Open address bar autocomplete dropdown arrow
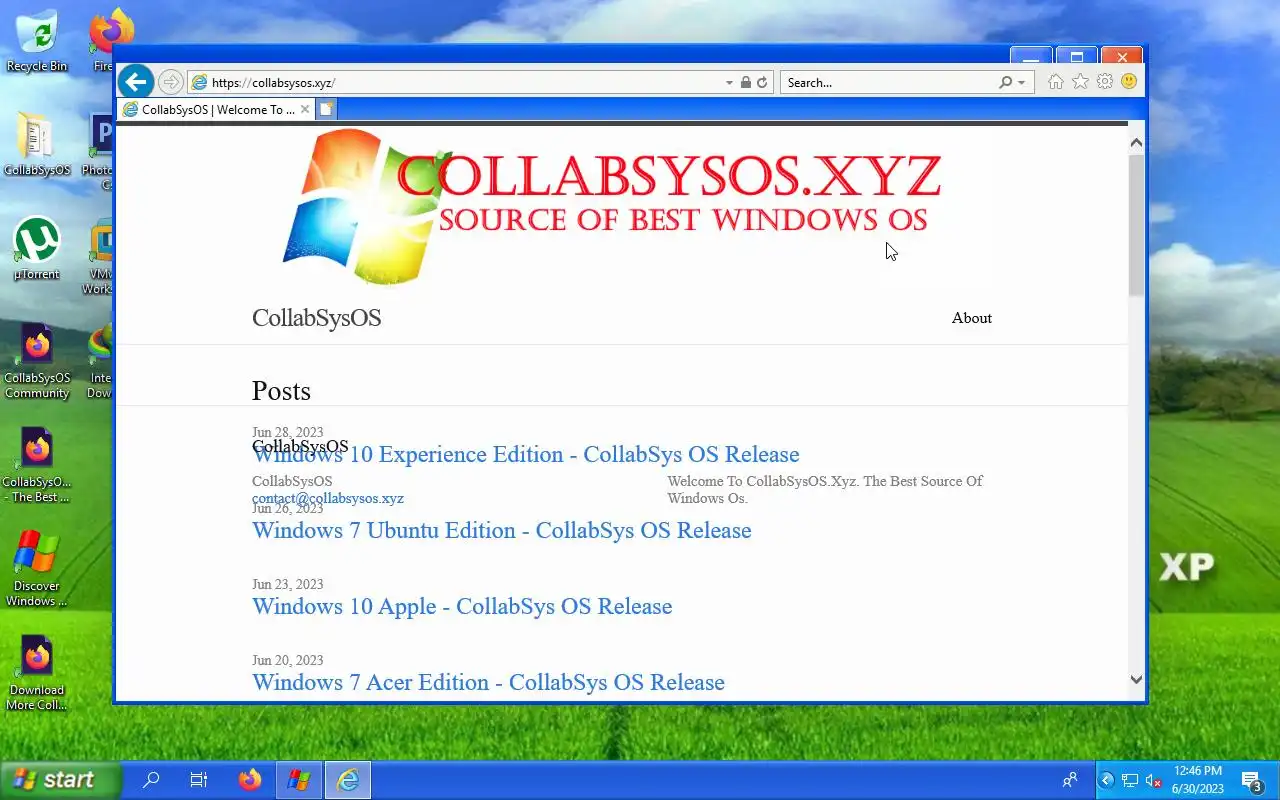Viewport: 1280px width, 800px height. (x=729, y=83)
